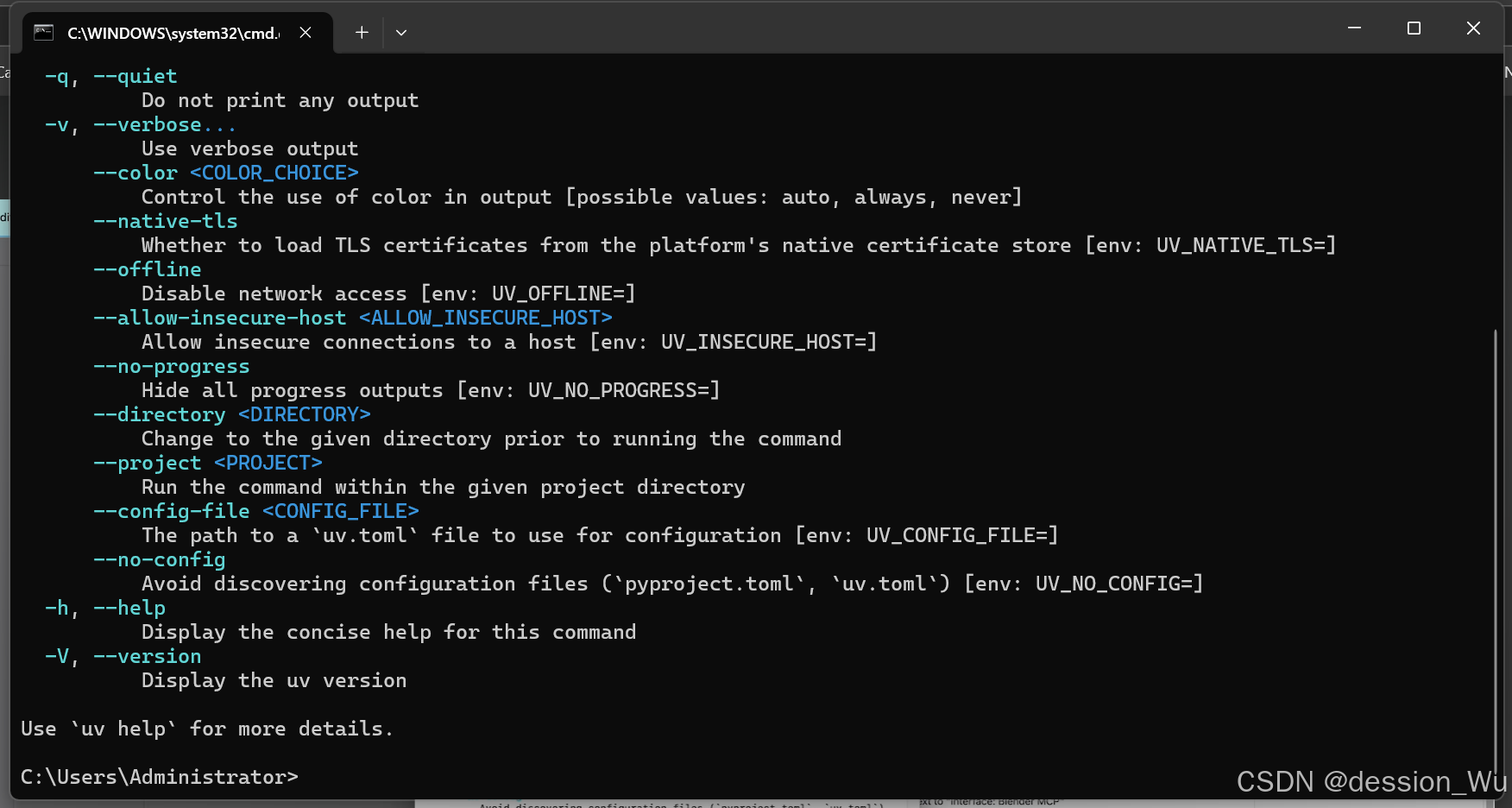Screen dimensions: 1512x808
Task: Select the --quiet option text
Action: tap(134, 76)
